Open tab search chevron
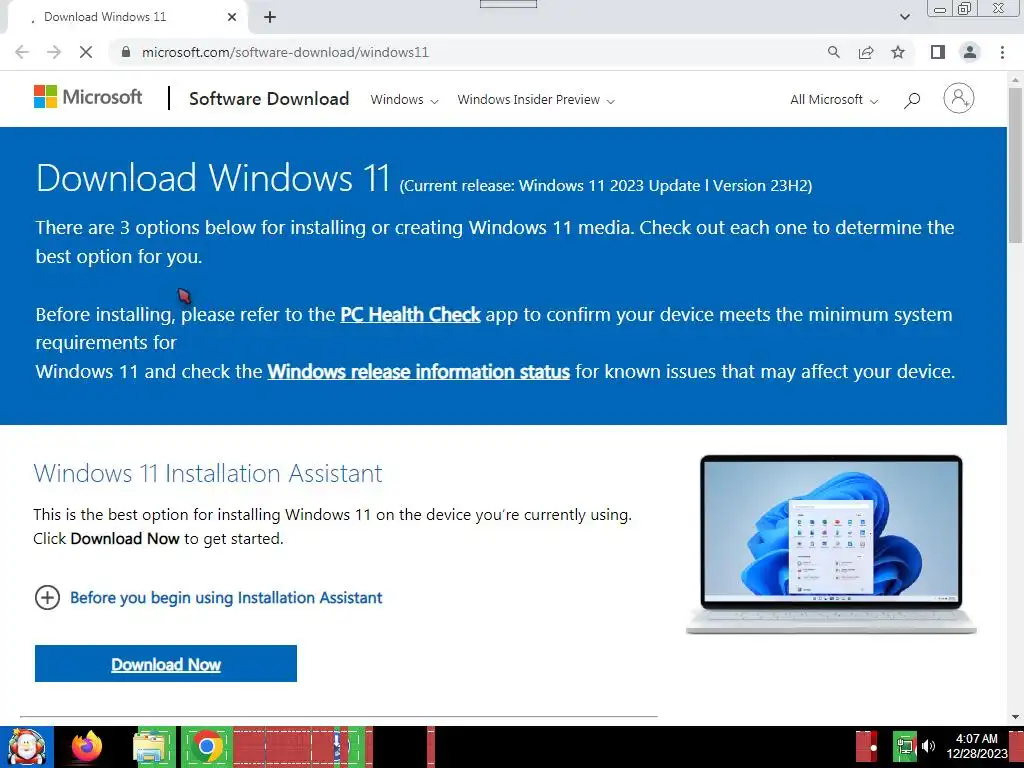The image size is (1024, 768). (904, 17)
